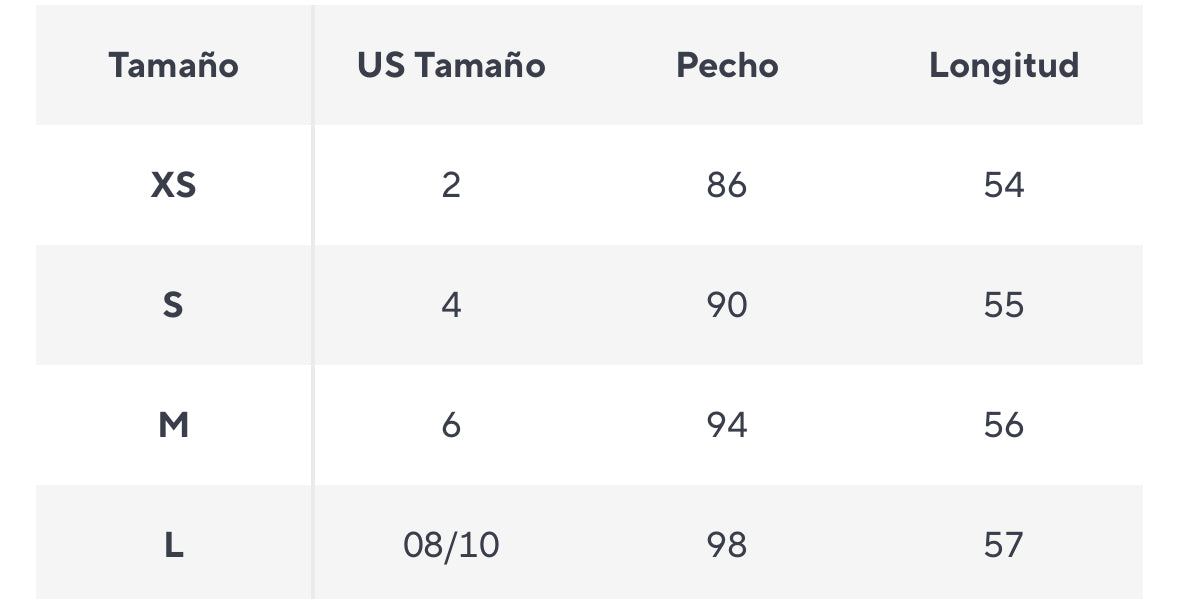The width and height of the screenshot is (1179, 599).
Task: Select Pecho value 86
Action: 727,185
